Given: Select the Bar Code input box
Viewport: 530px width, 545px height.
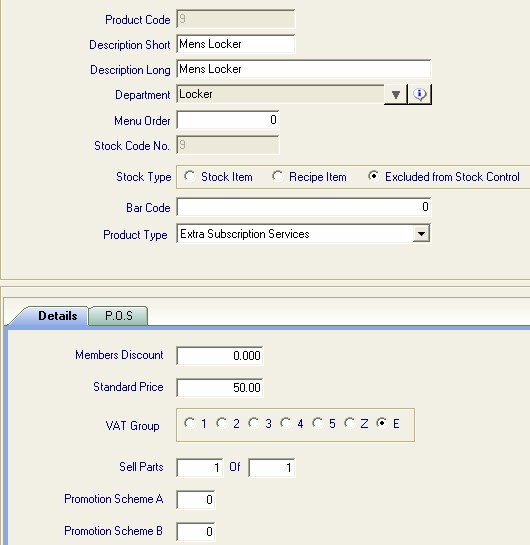Looking at the screenshot, I should (x=304, y=207).
